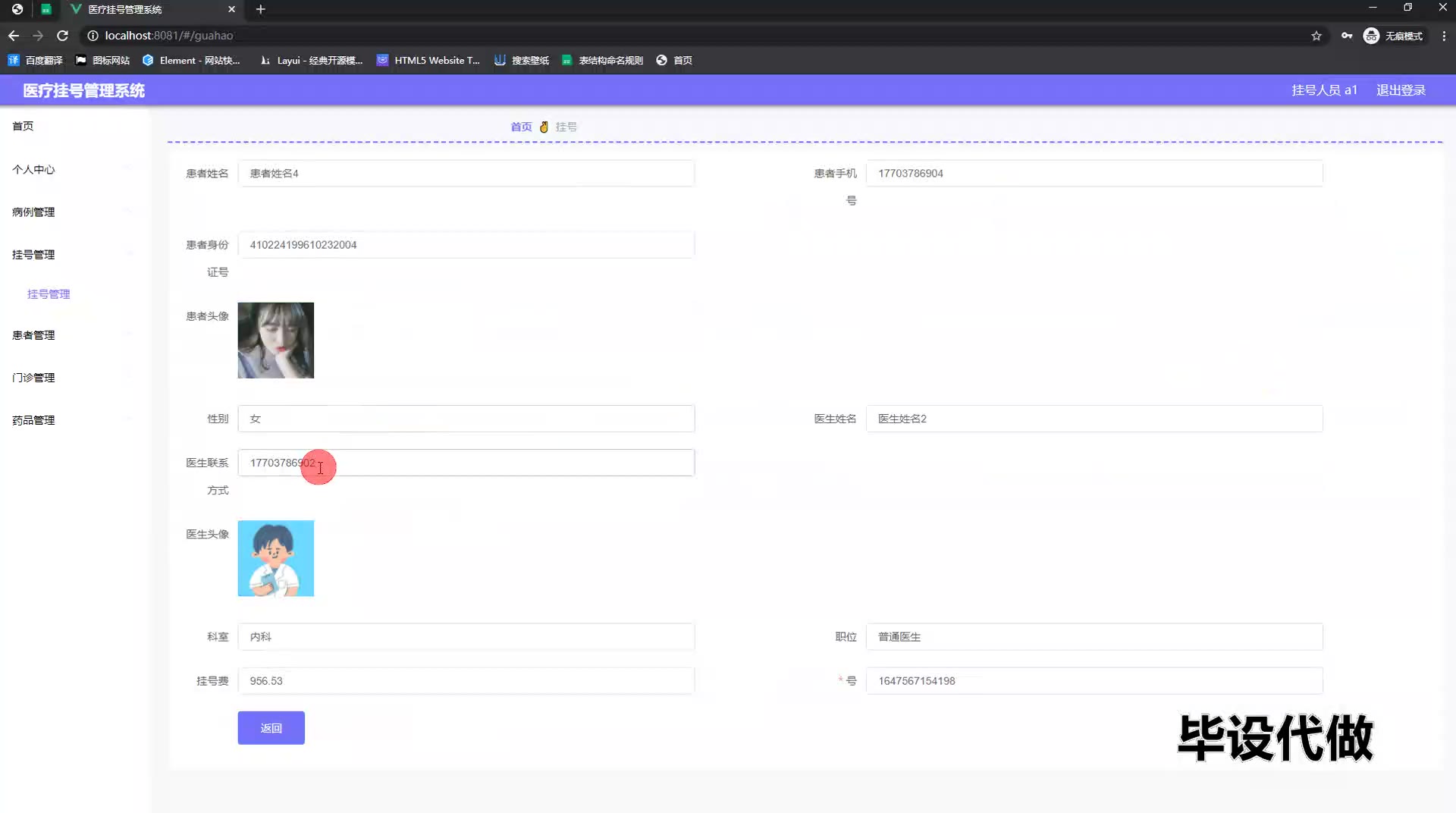
Task: Open new browser tab with plus icon
Action: click(260, 9)
